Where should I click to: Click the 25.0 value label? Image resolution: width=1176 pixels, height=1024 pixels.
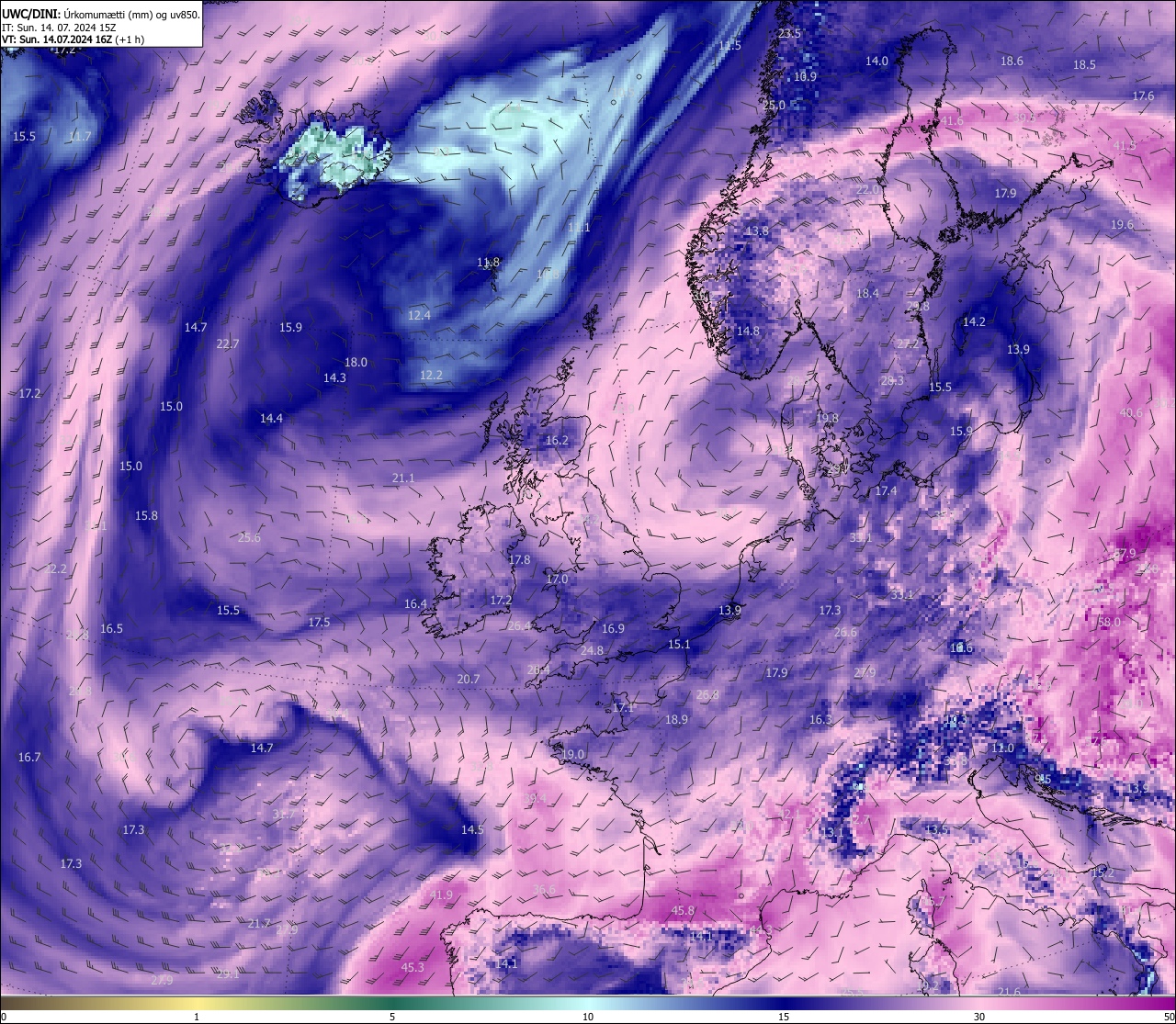tap(775, 106)
